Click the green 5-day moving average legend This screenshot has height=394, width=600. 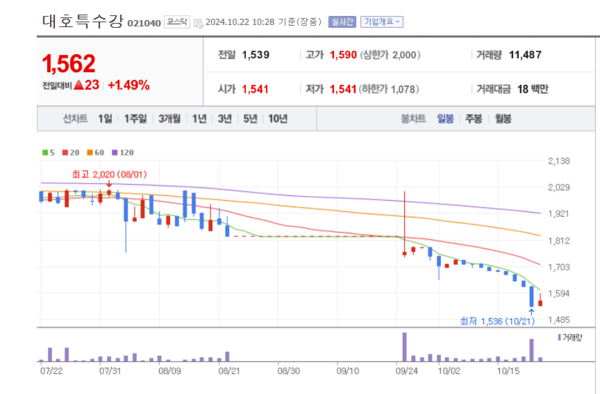click(48, 153)
